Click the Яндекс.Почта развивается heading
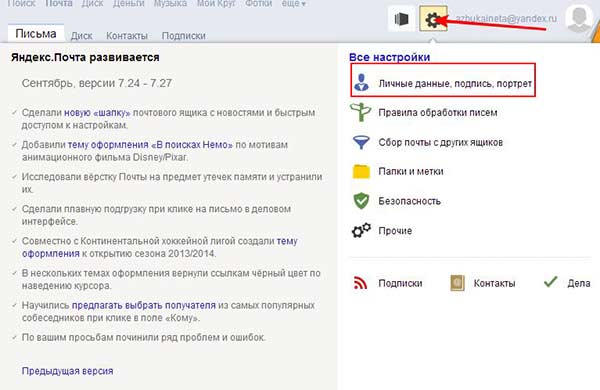600x390 pixels. click(85, 57)
